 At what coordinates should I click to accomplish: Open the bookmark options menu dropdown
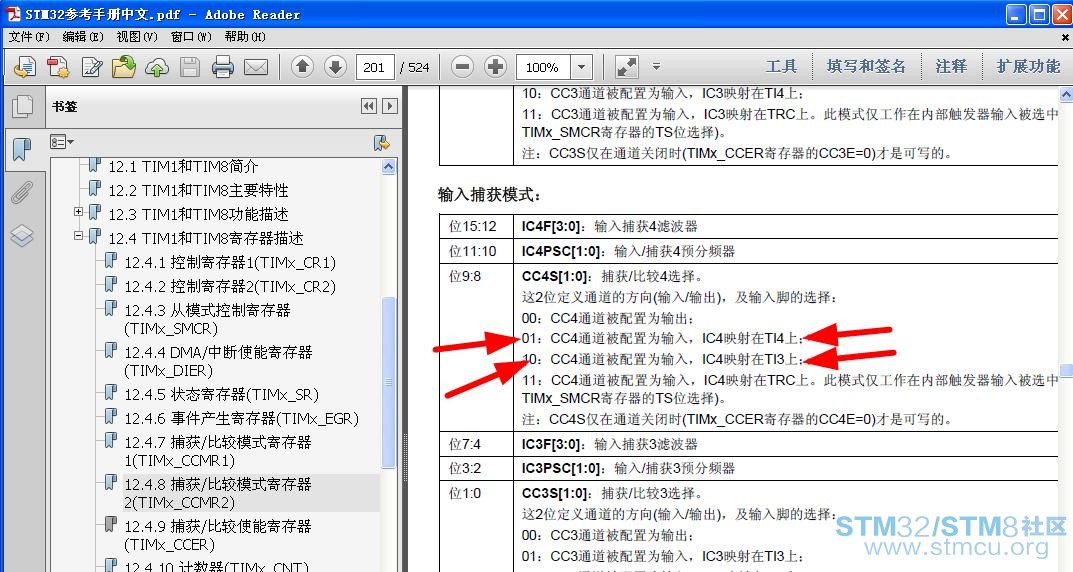tap(62, 142)
